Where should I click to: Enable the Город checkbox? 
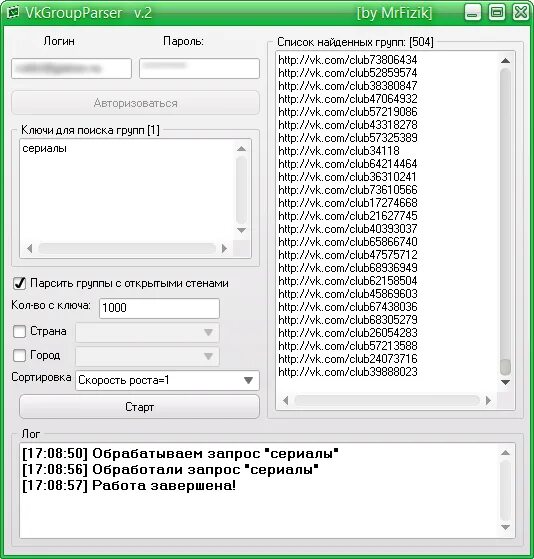click(x=19, y=355)
